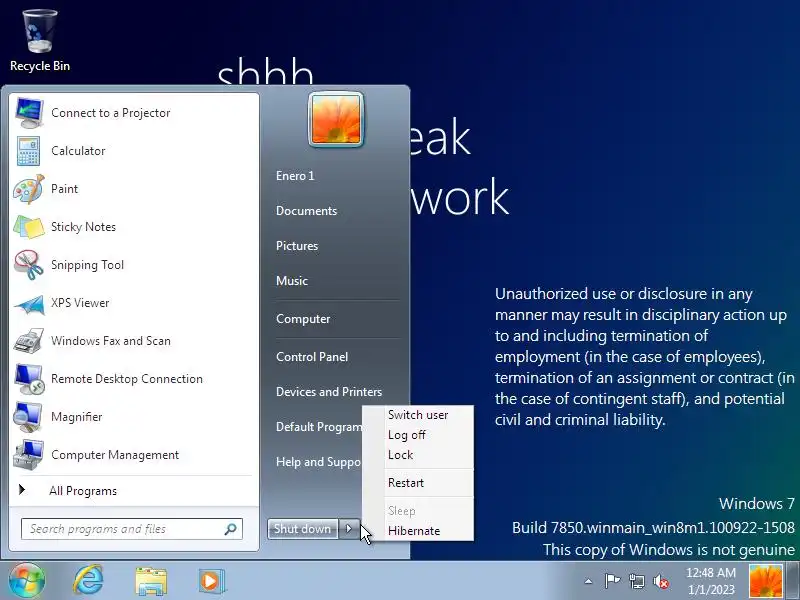Click the "Connect to a Projector" label
The image size is (800, 600).
tap(111, 113)
